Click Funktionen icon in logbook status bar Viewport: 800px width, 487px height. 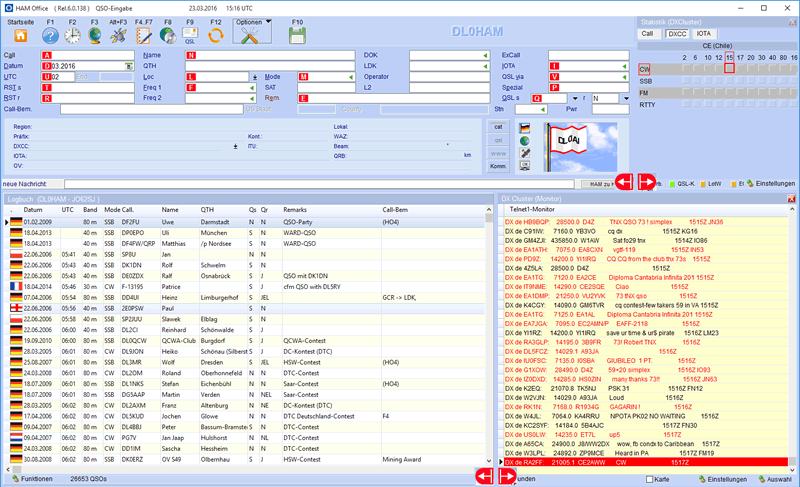16,479
